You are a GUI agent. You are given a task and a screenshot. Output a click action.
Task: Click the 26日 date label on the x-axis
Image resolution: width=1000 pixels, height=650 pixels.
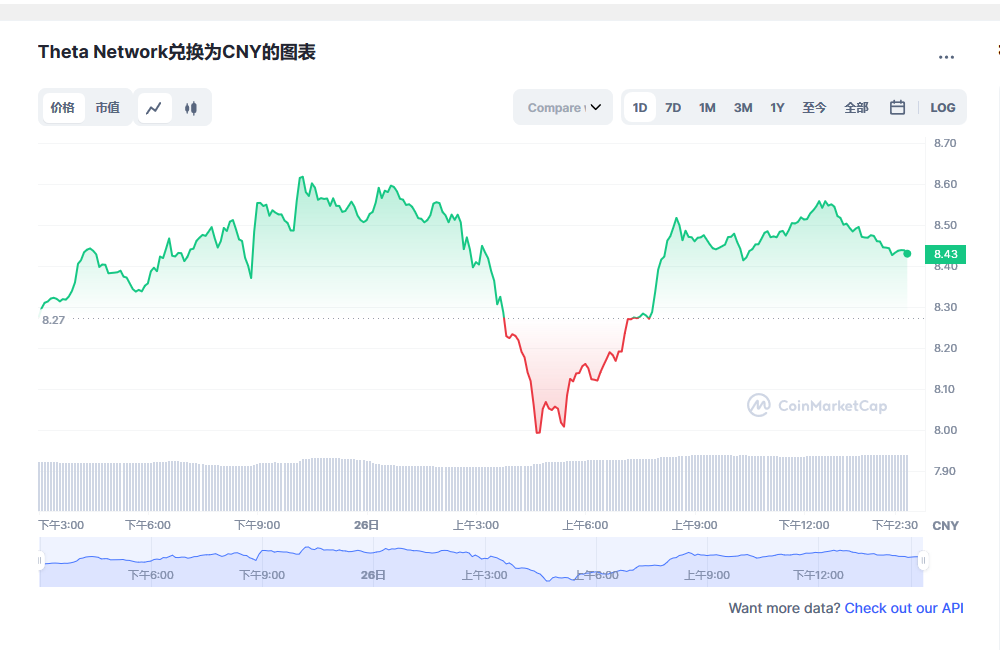(367, 525)
